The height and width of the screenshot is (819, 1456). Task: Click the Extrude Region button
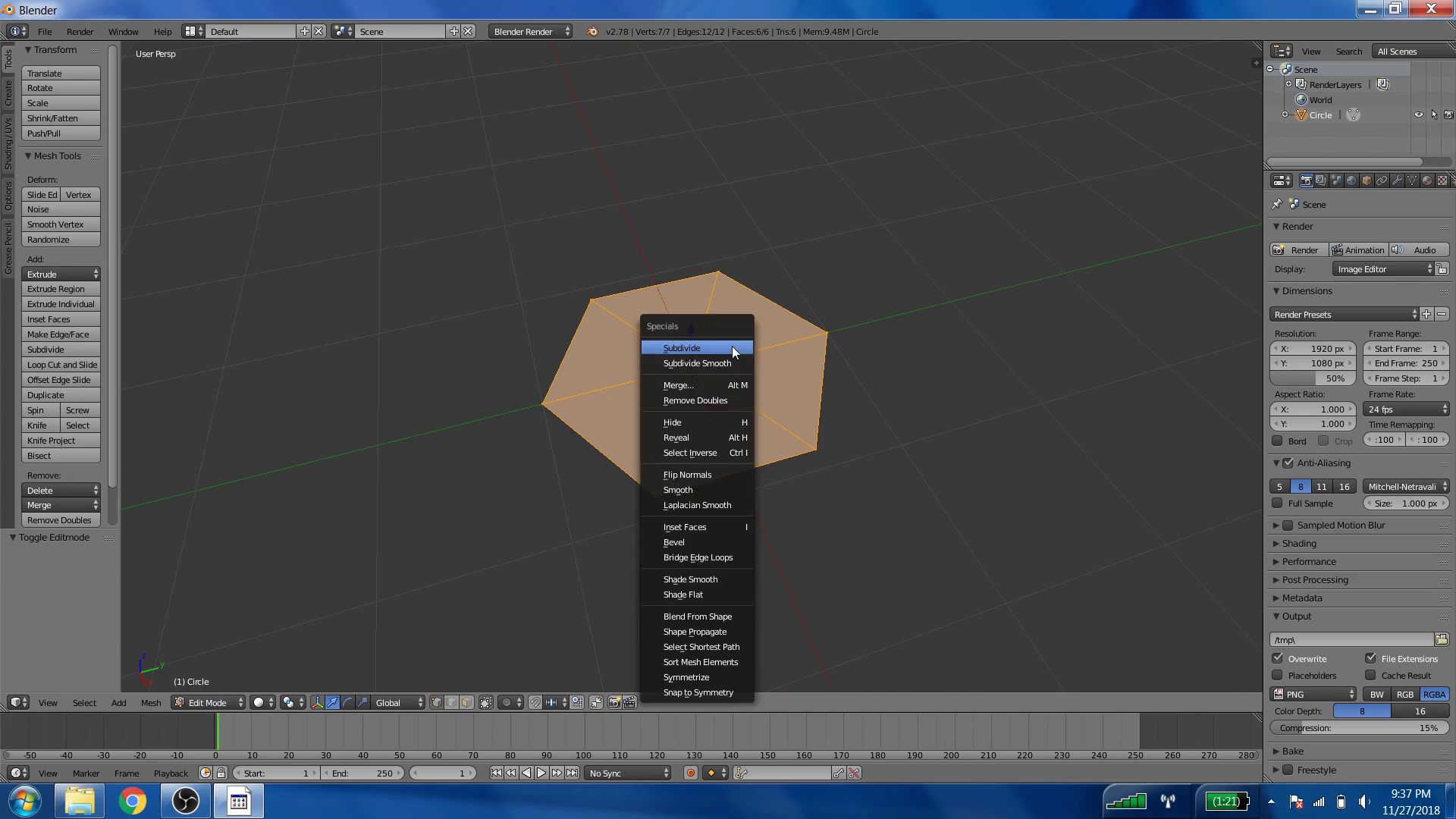pos(61,289)
